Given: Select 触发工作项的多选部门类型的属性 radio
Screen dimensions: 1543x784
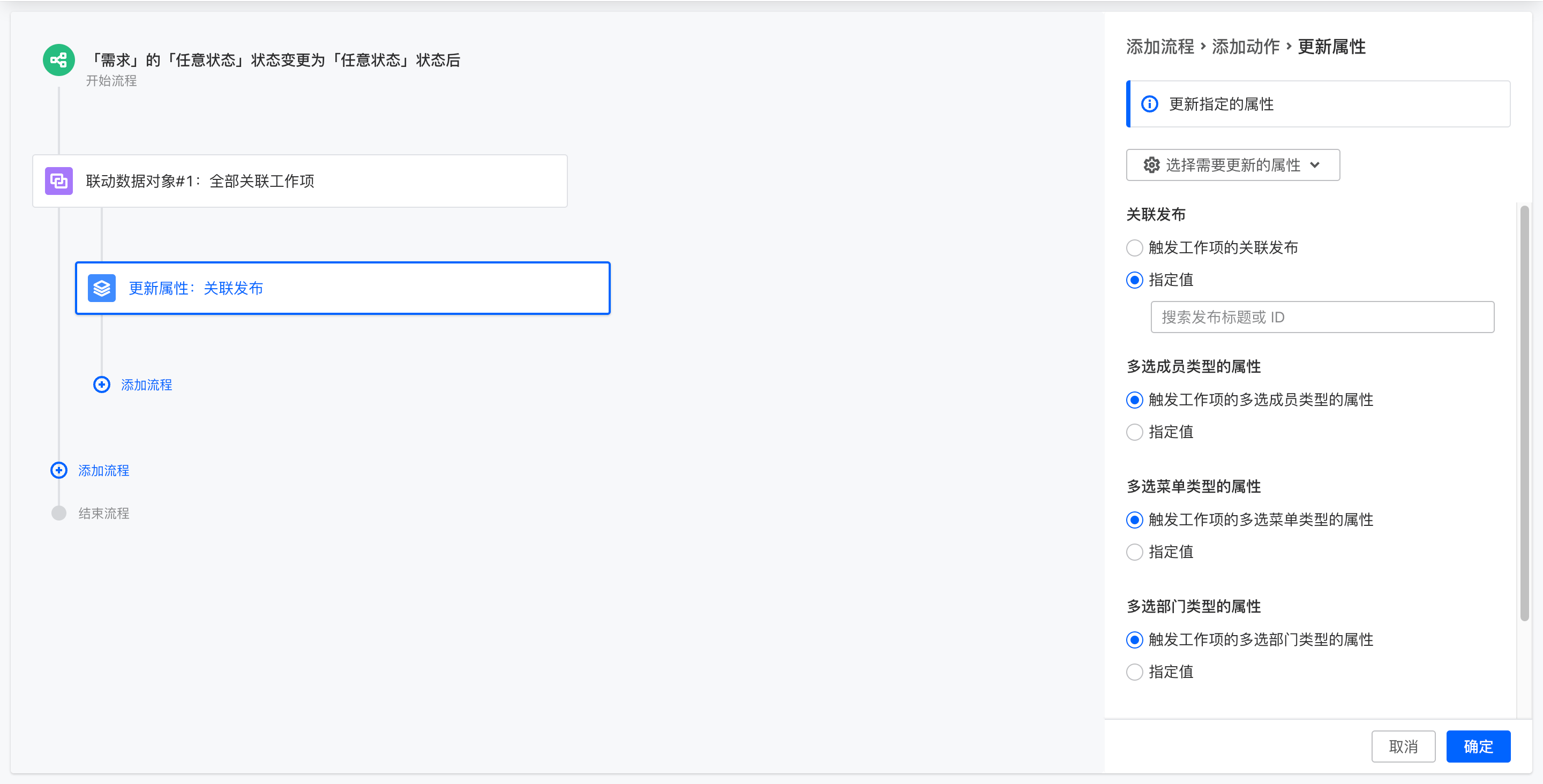Looking at the screenshot, I should [1135, 639].
